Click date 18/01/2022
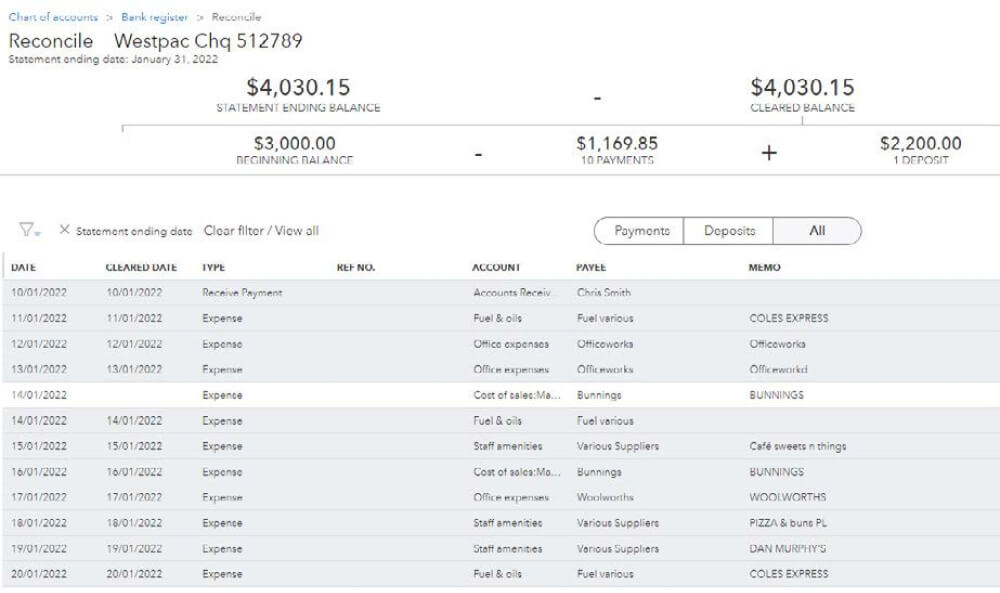The height and width of the screenshot is (593, 1000). [39, 523]
